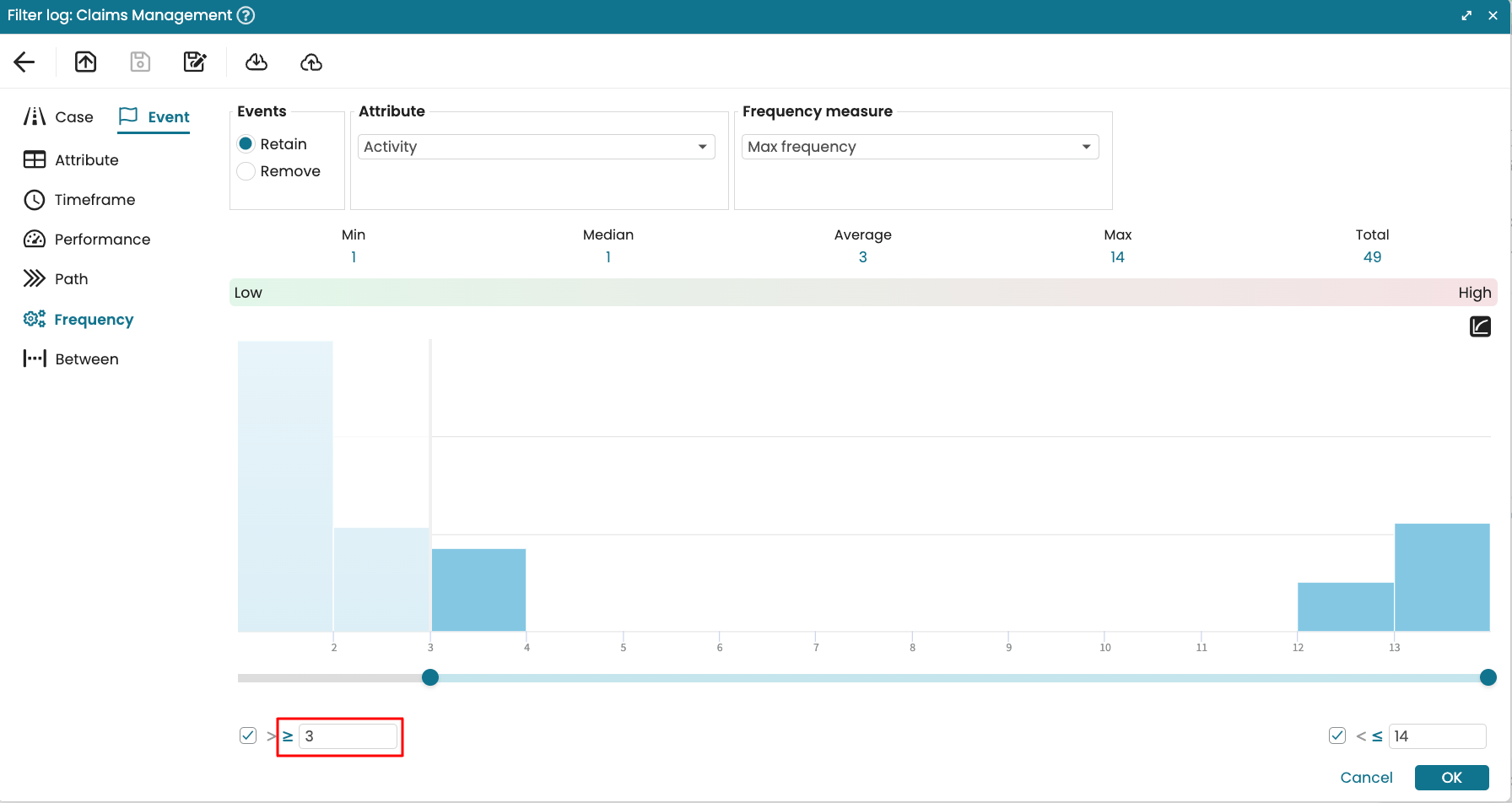Click the cloud upload icon
1512x803 pixels.
pyautogui.click(x=311, y=62)
